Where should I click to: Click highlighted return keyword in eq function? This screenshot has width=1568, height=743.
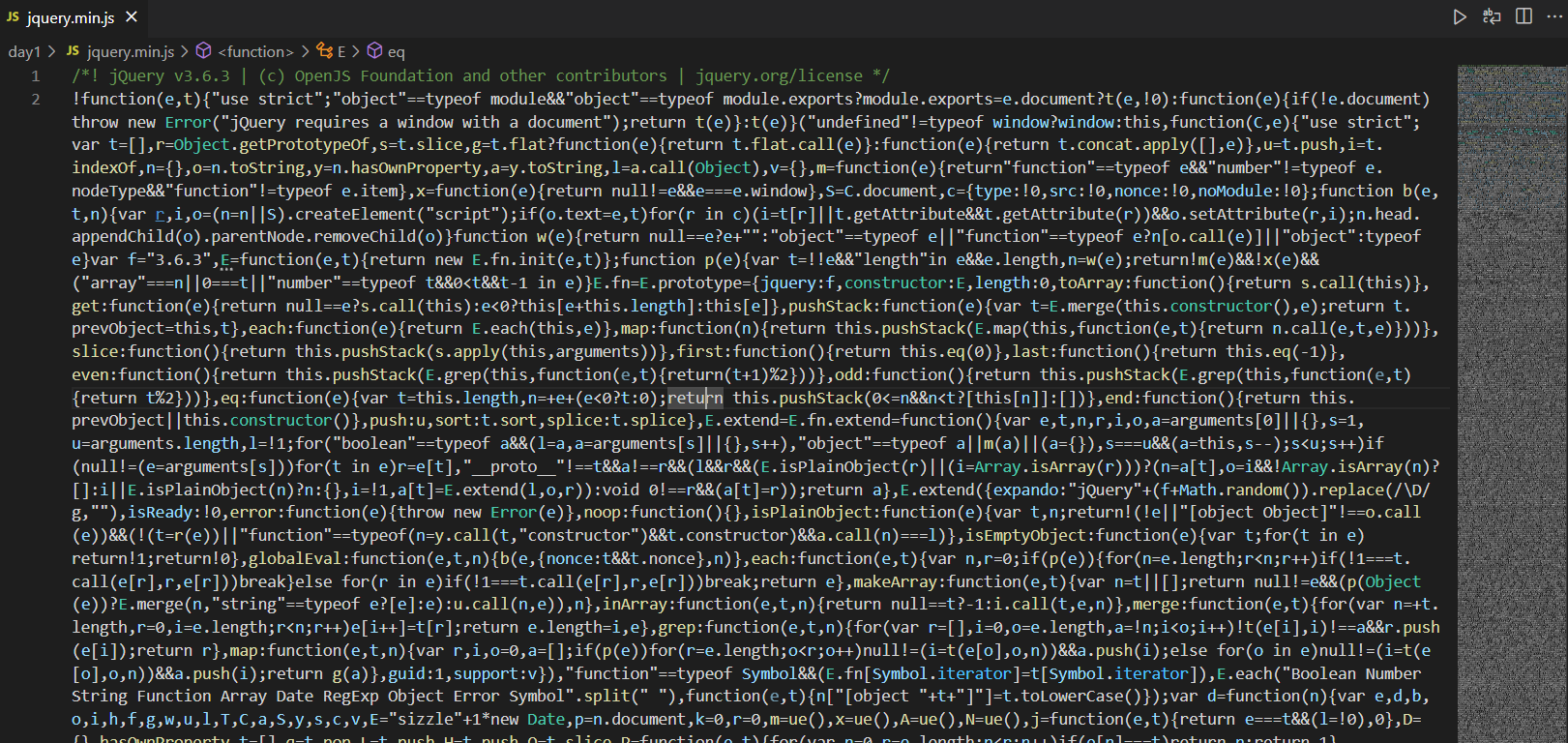(x=695, y=398)
